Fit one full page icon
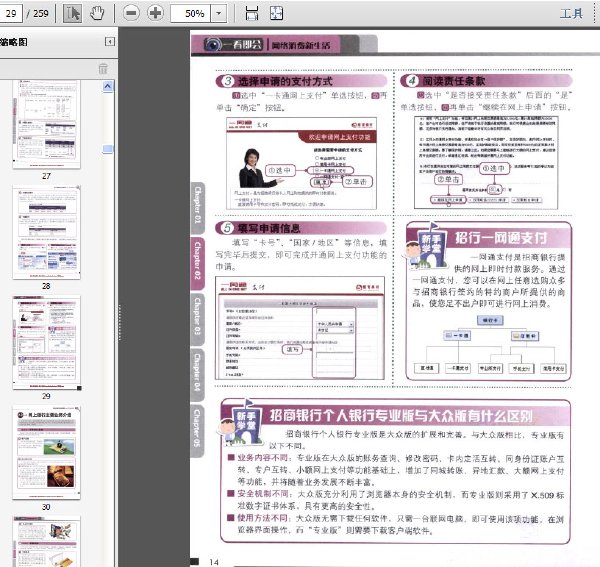Viewport: 600px width, 567px height. pos(277,13)
